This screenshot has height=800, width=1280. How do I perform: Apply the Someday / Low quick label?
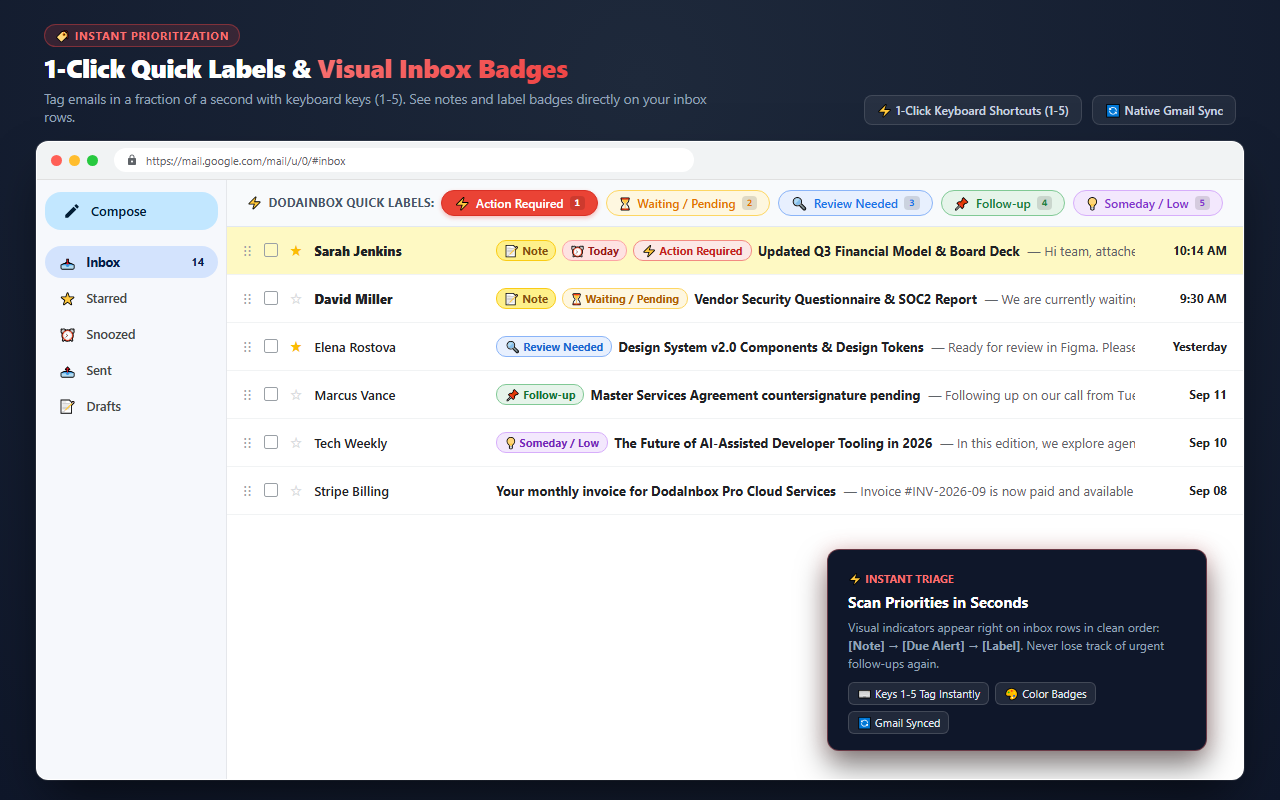[1148, 203]
